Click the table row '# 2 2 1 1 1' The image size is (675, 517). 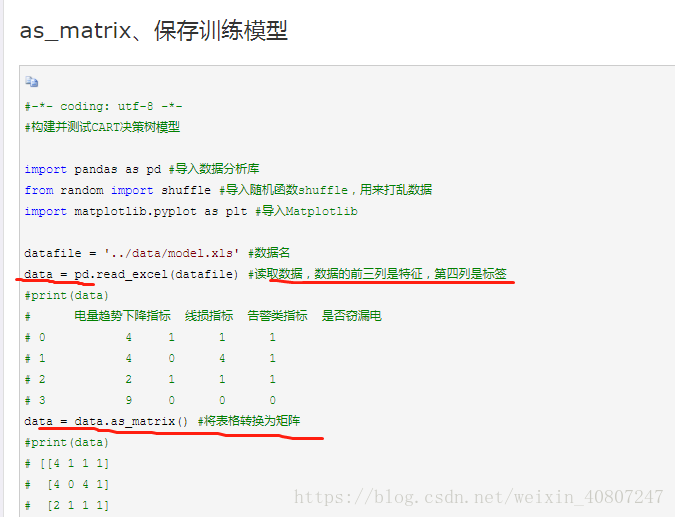coord(150,379)
